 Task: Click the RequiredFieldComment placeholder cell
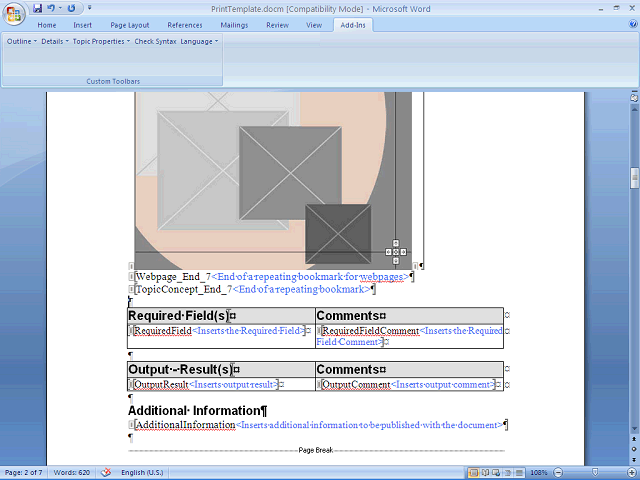[x=409, y=336]
